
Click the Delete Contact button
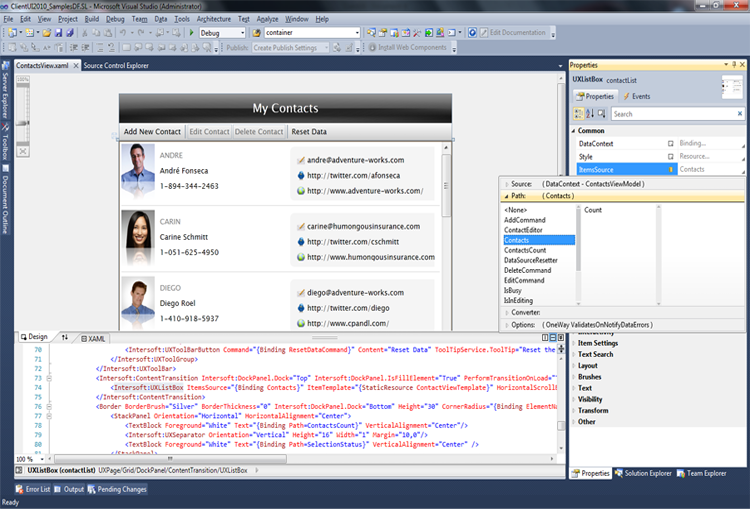pos(259,132)
